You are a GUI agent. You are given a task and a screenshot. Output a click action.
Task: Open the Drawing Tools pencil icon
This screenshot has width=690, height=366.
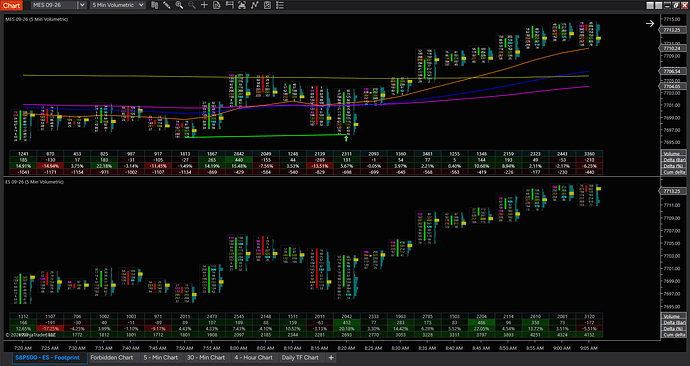point(167,5)
